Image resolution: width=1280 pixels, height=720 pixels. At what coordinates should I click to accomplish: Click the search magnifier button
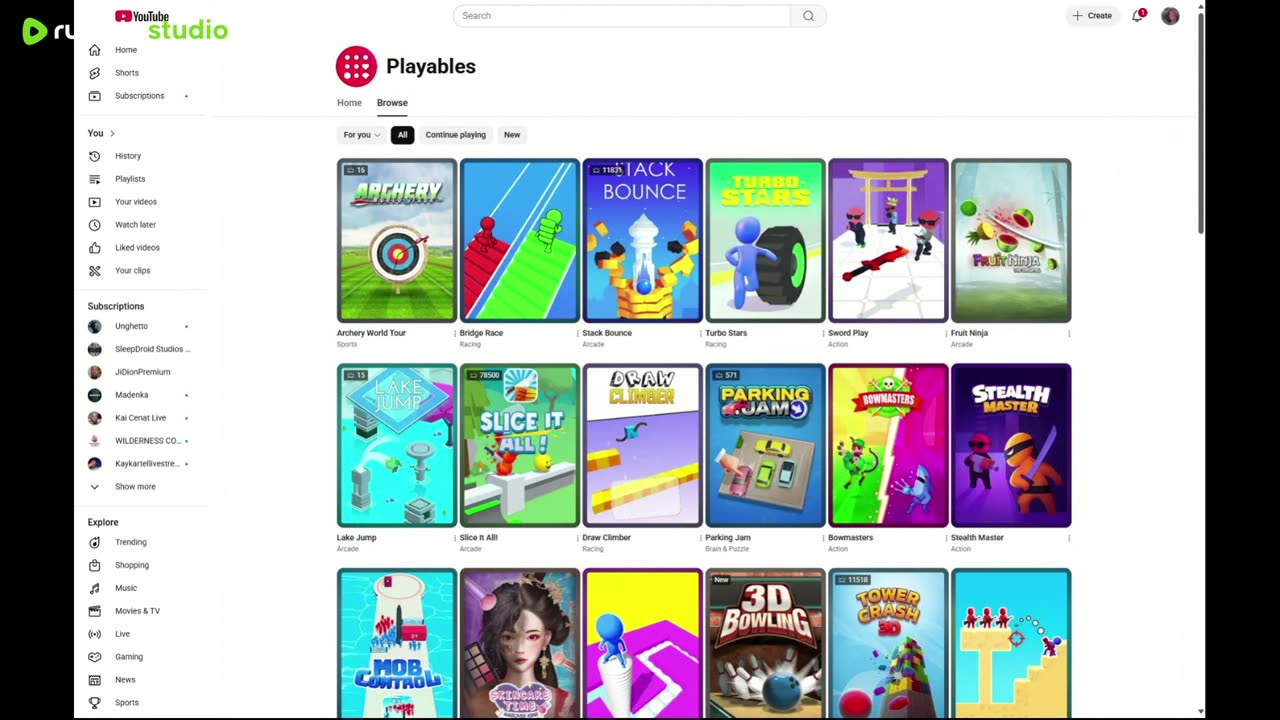808,16
